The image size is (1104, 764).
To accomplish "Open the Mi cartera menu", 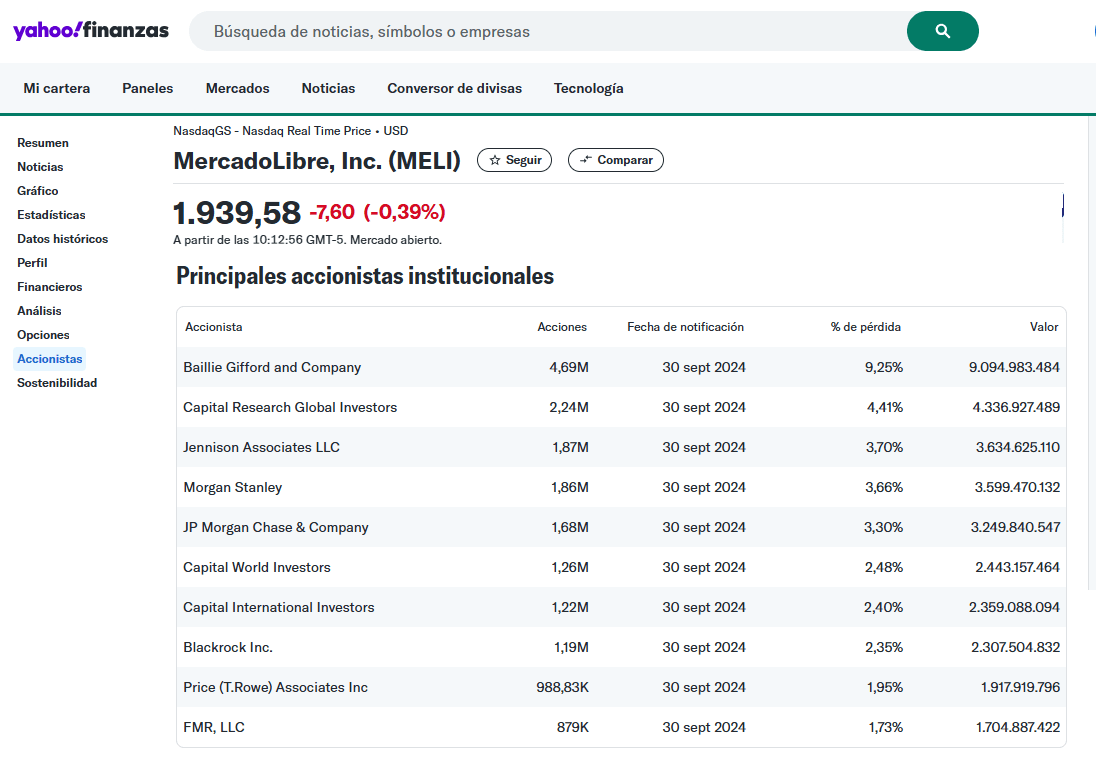I will point(57,88).
